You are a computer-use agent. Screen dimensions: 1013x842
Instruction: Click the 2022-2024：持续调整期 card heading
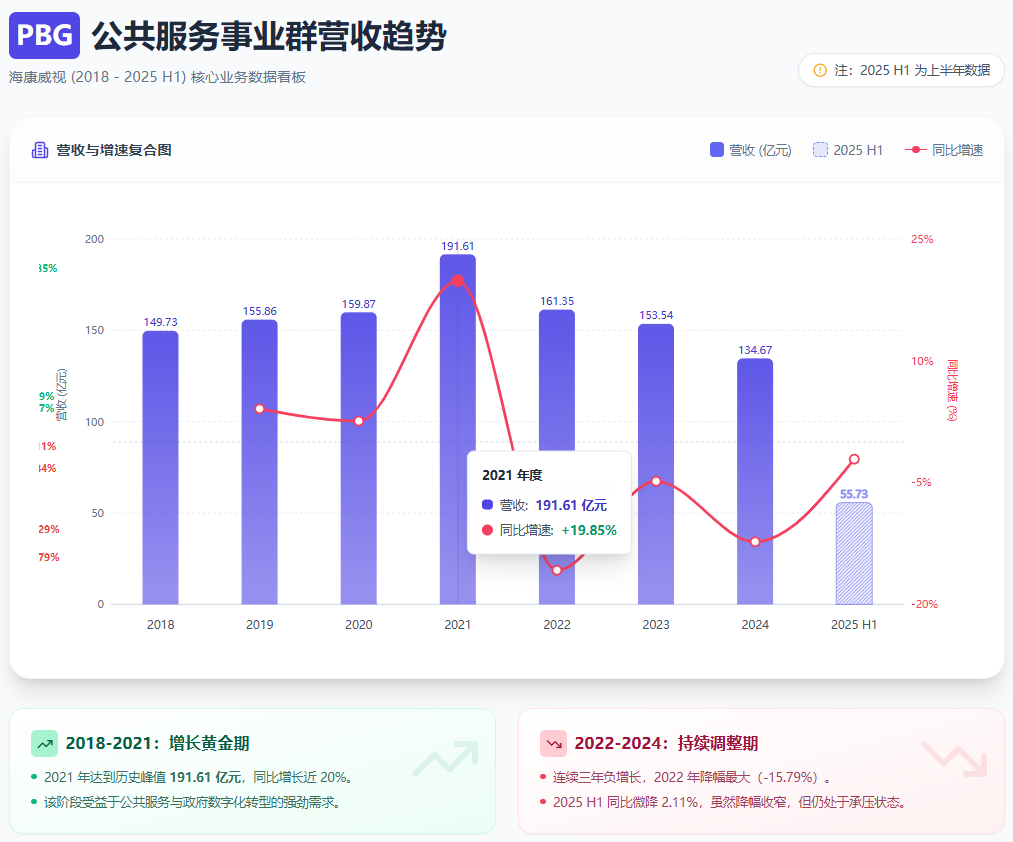coord(666,743)
